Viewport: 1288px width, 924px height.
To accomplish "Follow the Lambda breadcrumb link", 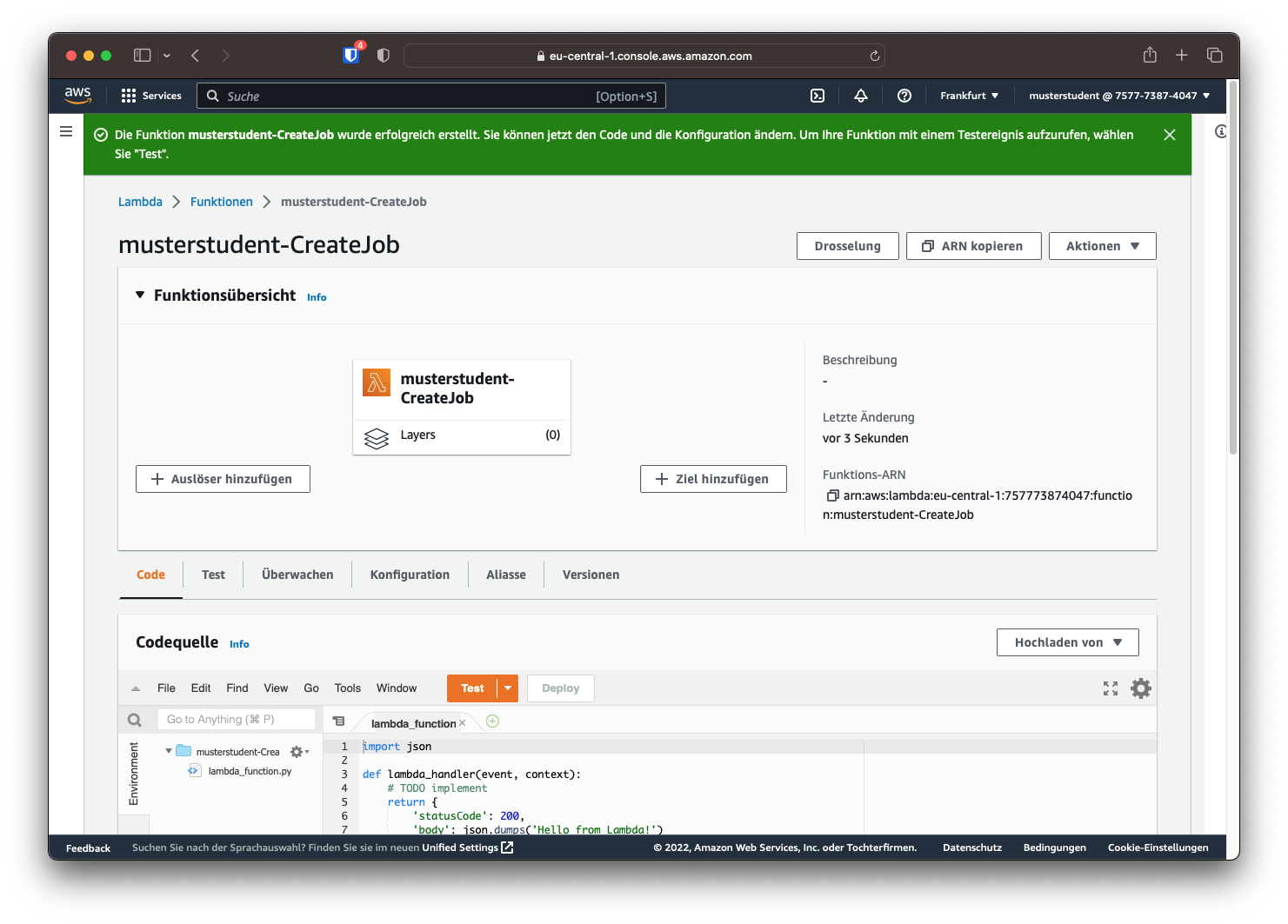I will (140, 202).
